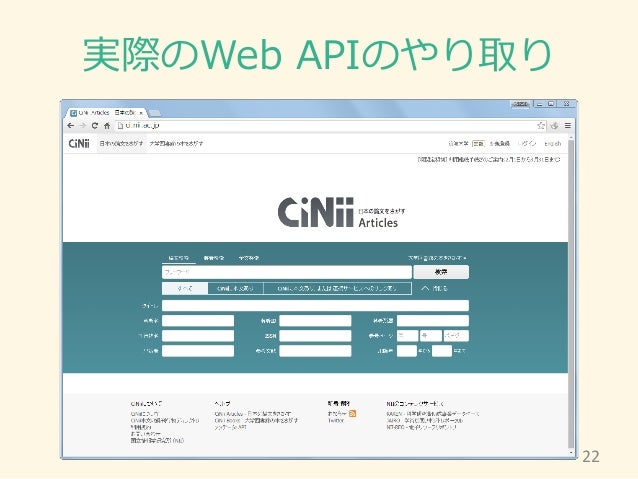Bookmark this page with the star icon
This screenshot has height=479, width=638.
pos(541,126)
